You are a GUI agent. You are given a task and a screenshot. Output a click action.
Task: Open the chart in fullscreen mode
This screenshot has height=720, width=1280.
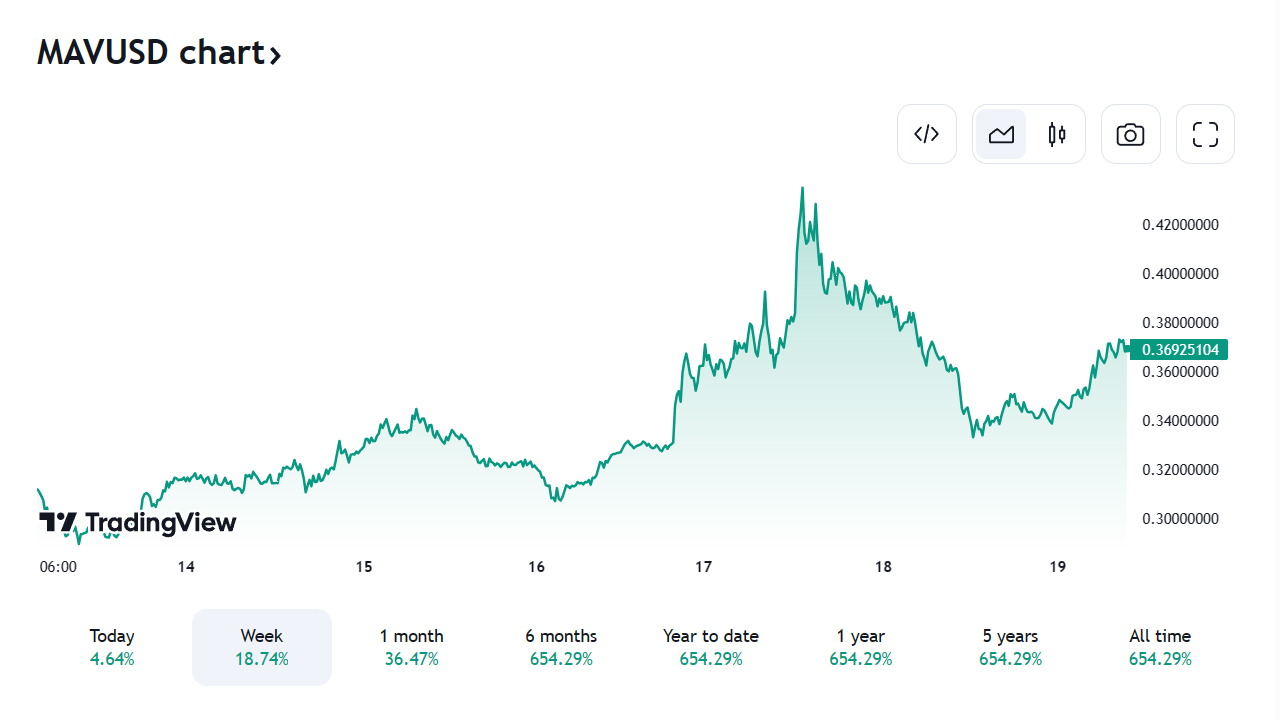(1205, 134)
